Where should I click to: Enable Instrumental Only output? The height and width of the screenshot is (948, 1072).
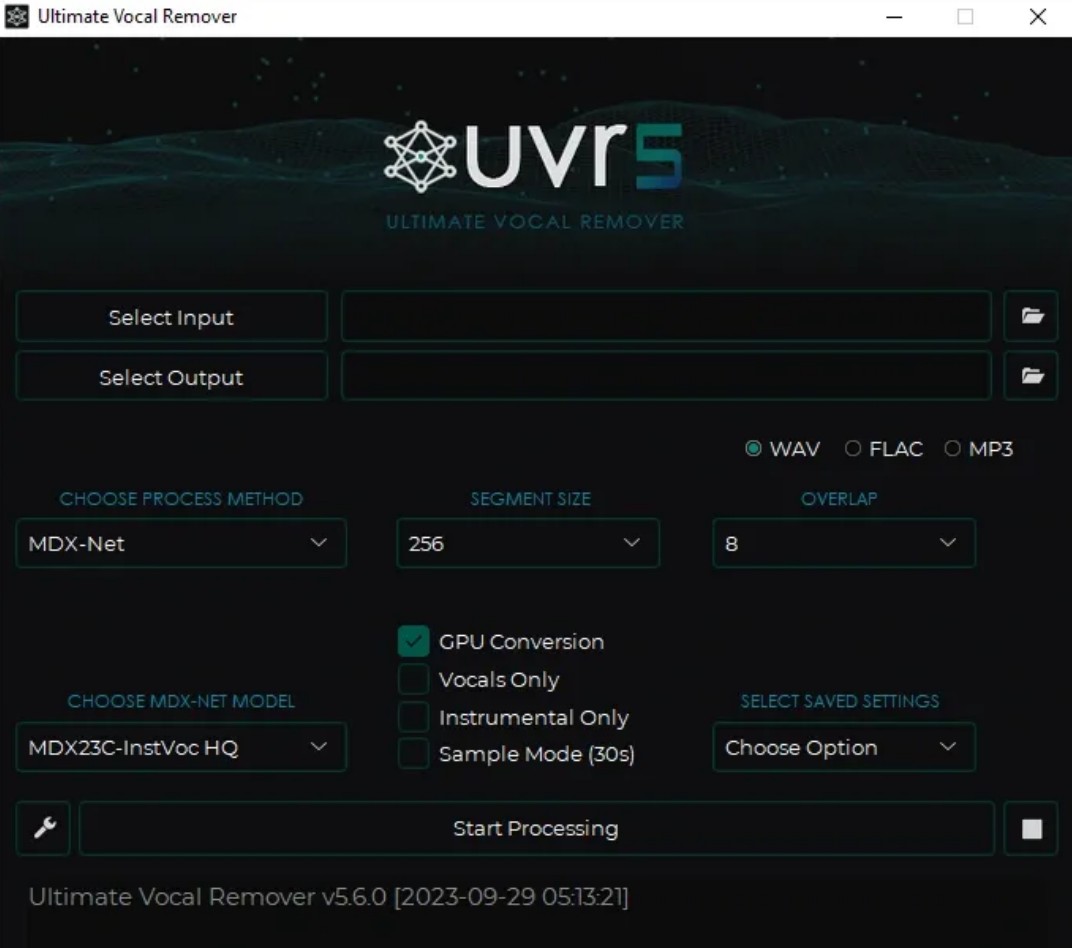point(413,717)
